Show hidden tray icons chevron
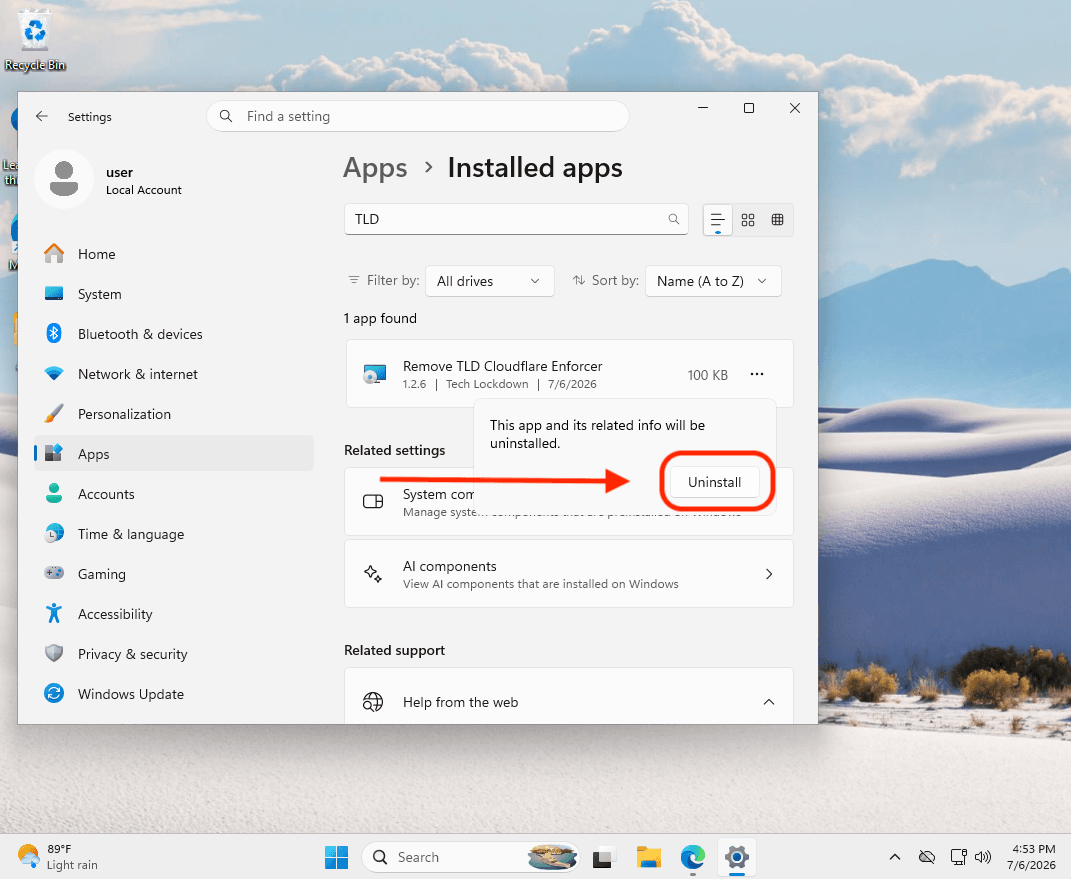 click(895, 857)
